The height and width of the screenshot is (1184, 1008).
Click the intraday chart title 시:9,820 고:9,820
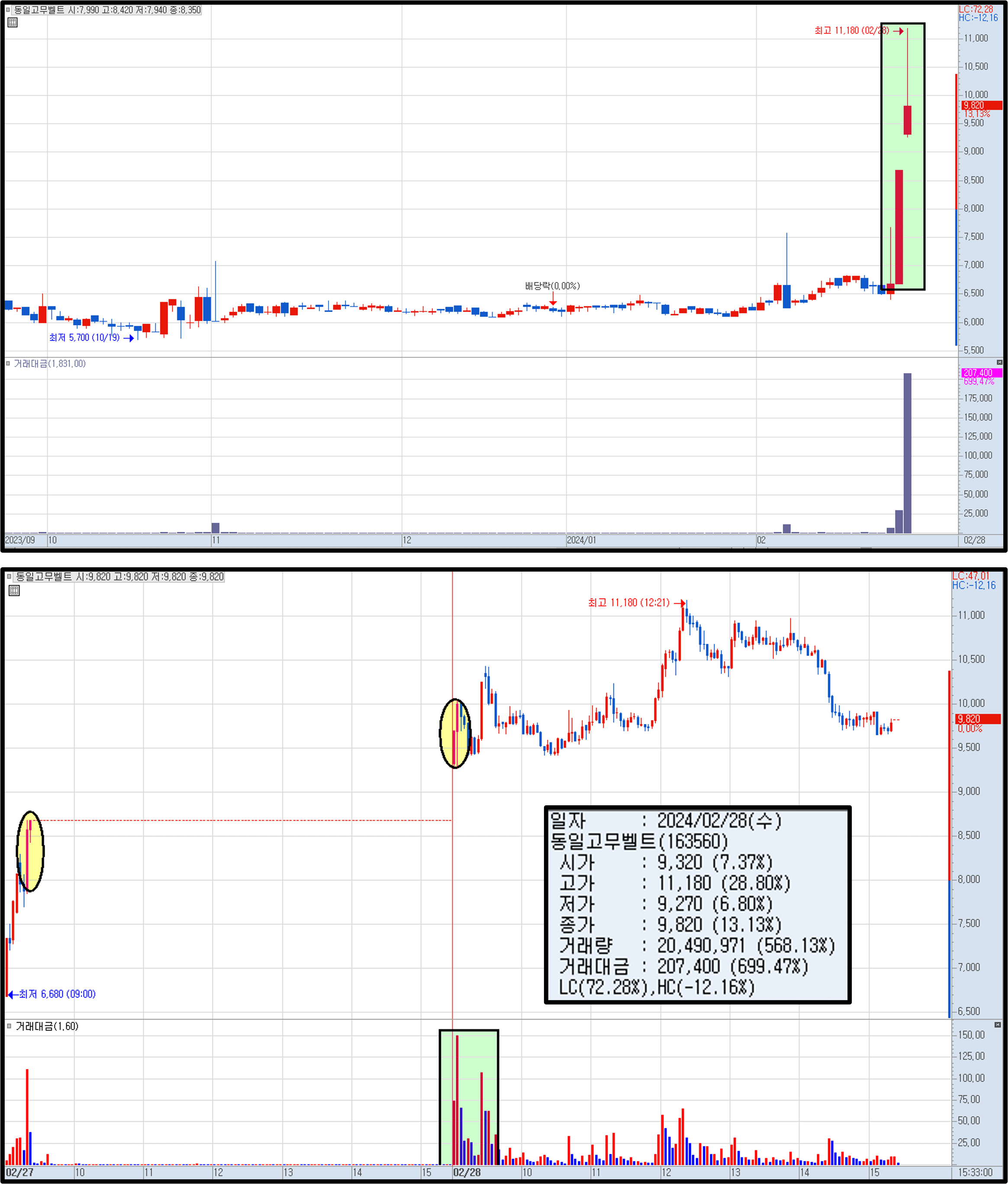[x=119, y=576]
